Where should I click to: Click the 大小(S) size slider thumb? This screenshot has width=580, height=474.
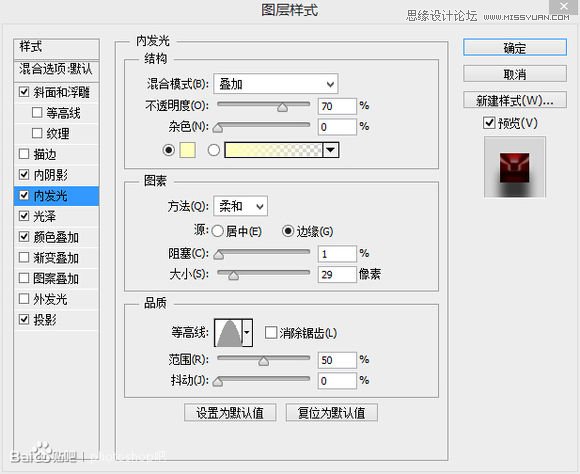pyautogui.click(x=233, y=276)
